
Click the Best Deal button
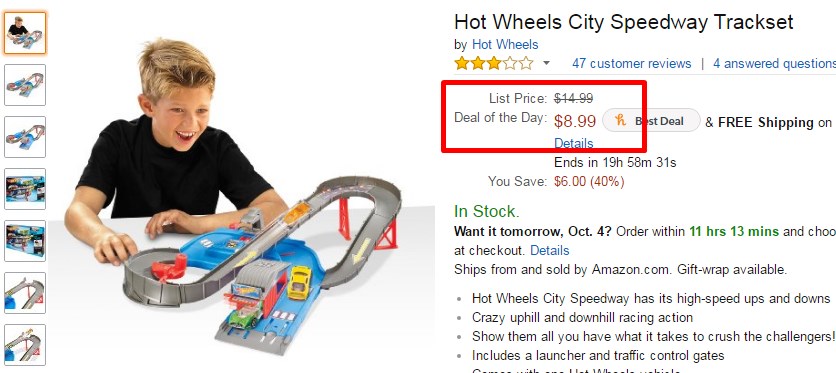(651, 120)
